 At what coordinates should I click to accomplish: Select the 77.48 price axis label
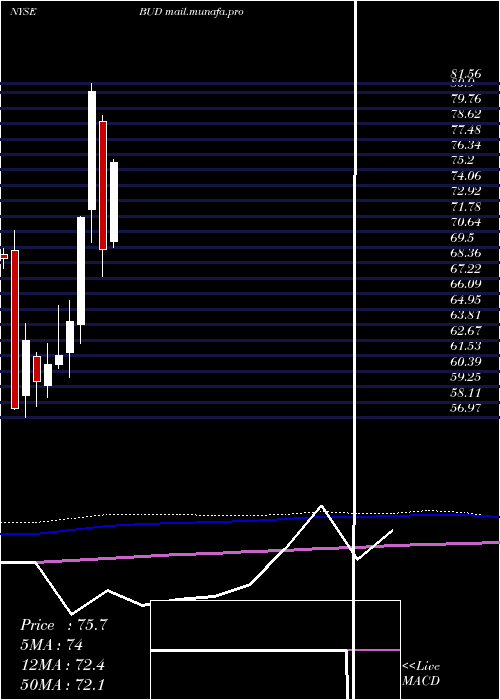click(x=466, y=129)
